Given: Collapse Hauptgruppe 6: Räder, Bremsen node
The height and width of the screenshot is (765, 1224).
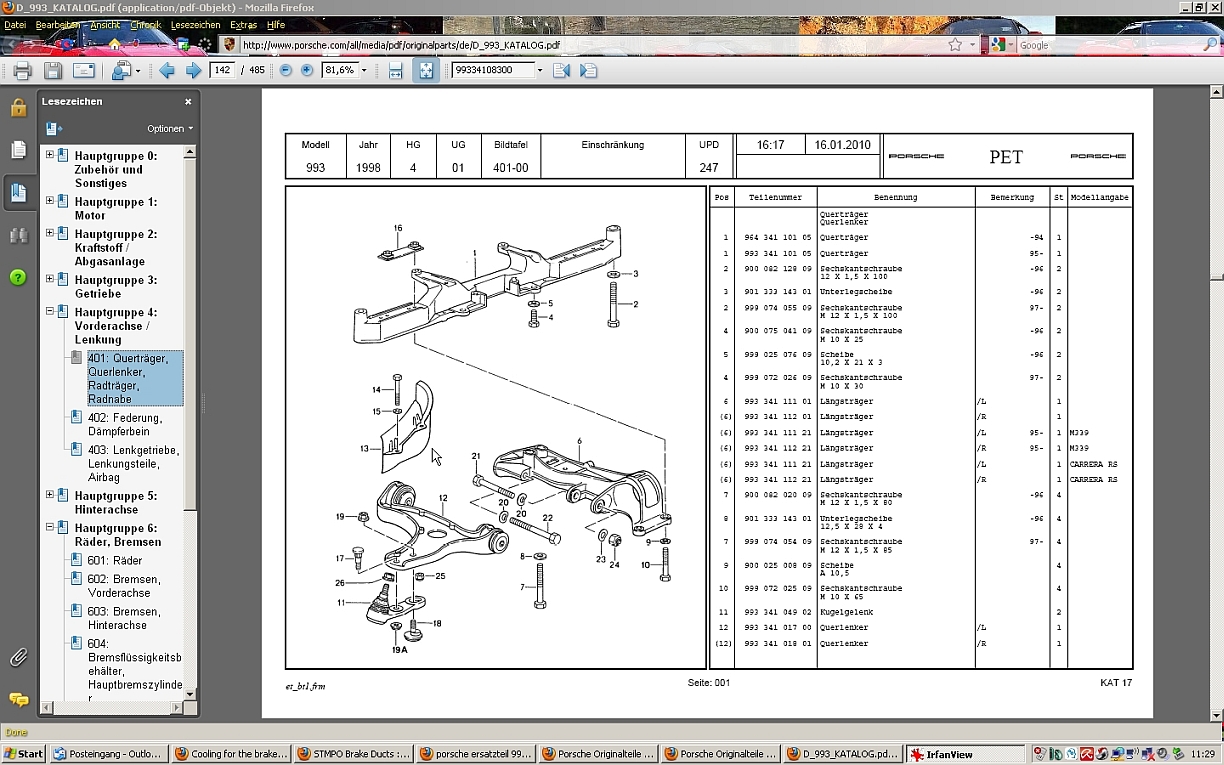Looking at the screenshot, I should 50,528.
